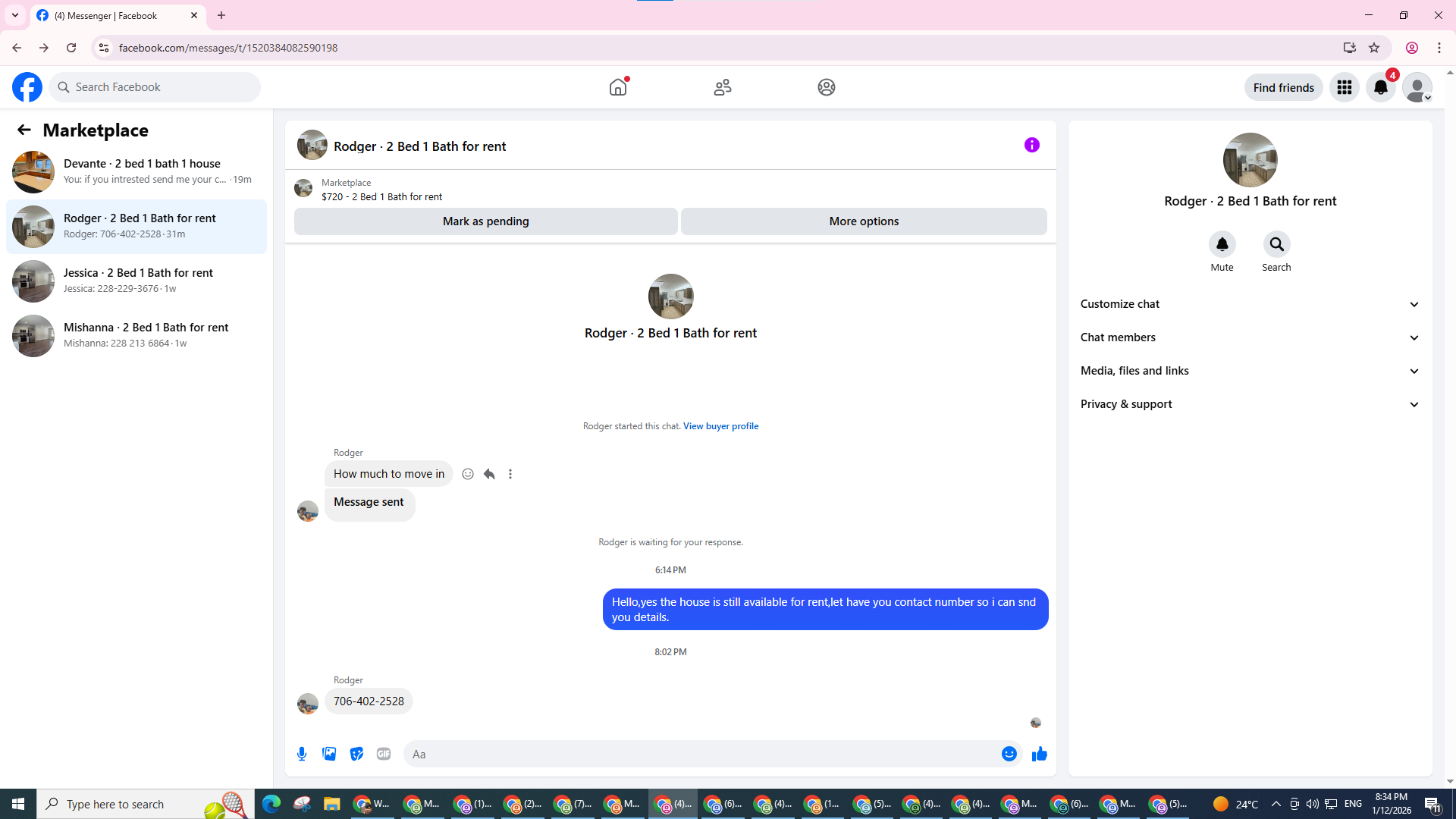This screenshot has width=1456, height=819.
Task: React to the 'How much to move in' message
Action: (x=468, y=474)
